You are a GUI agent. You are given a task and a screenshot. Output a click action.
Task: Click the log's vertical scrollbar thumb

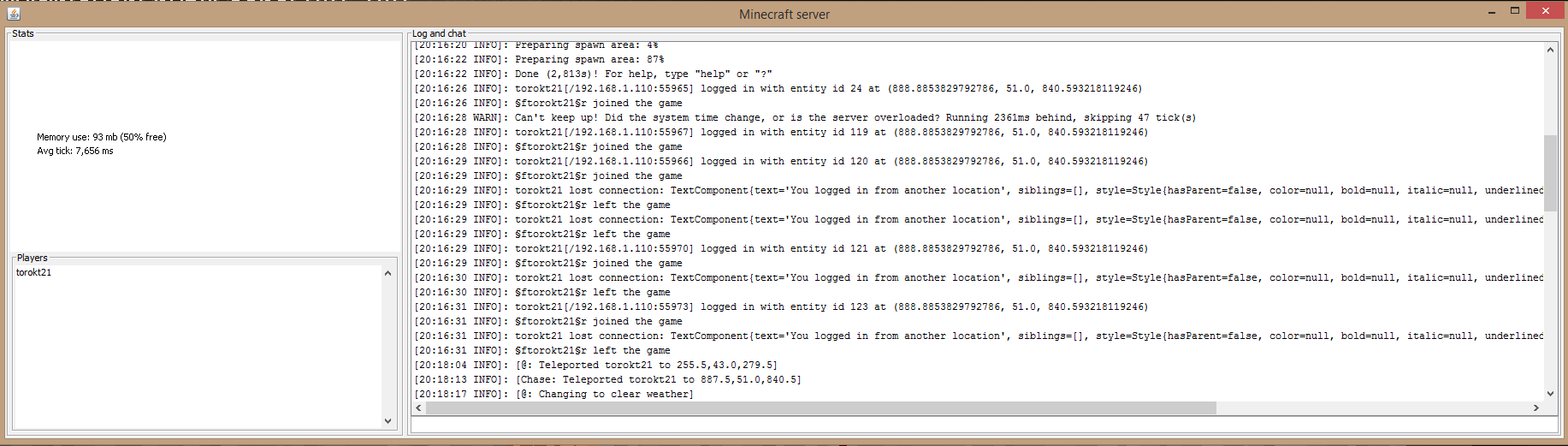1550,172
